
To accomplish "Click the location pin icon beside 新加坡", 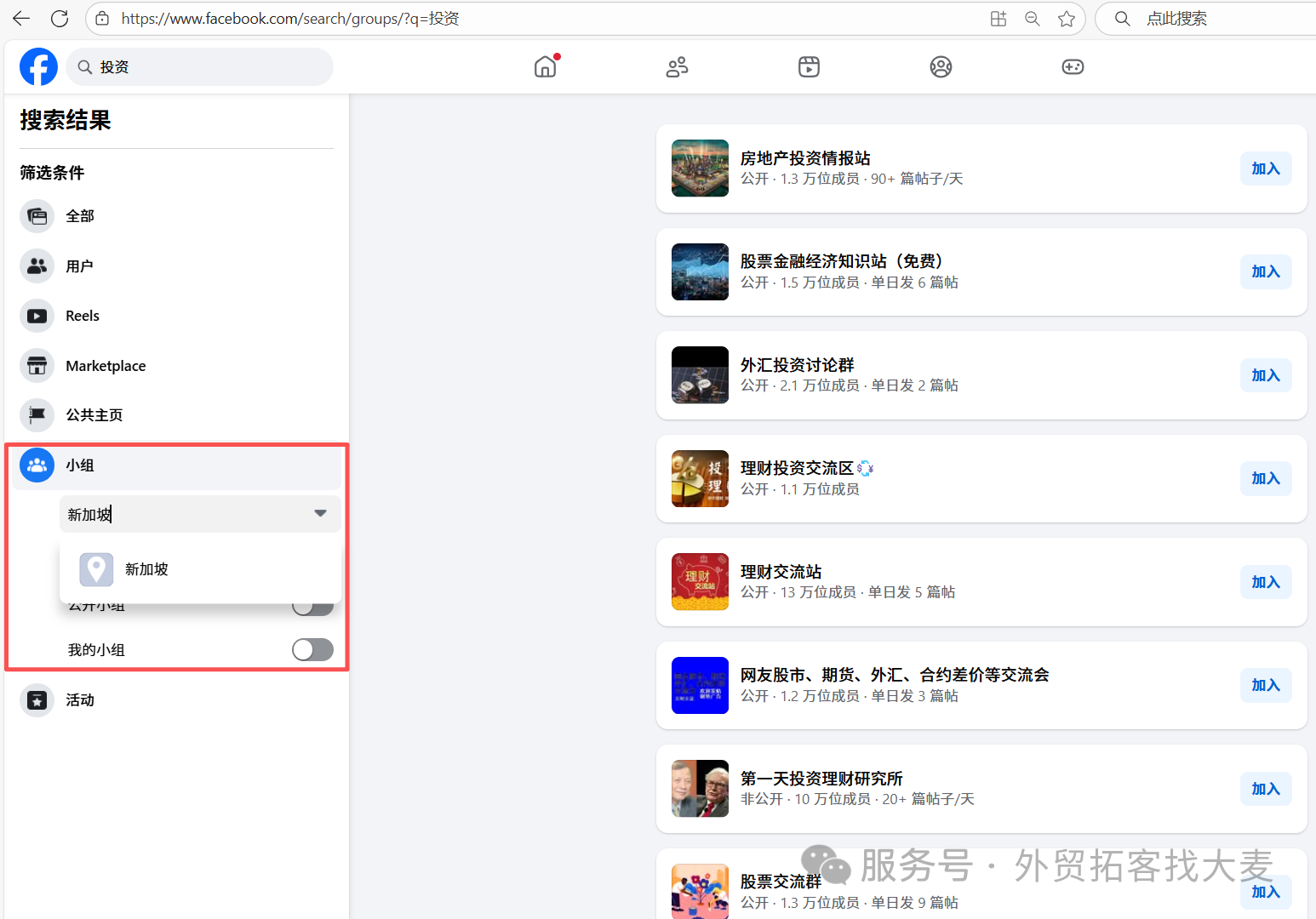I will [x=96, y=569].
